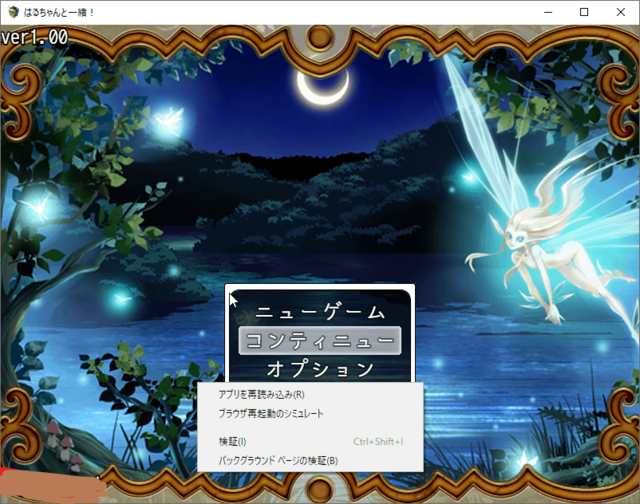Close the はるちゃんと一緒！ window
640x504 pixels.
tap(621, 12)
